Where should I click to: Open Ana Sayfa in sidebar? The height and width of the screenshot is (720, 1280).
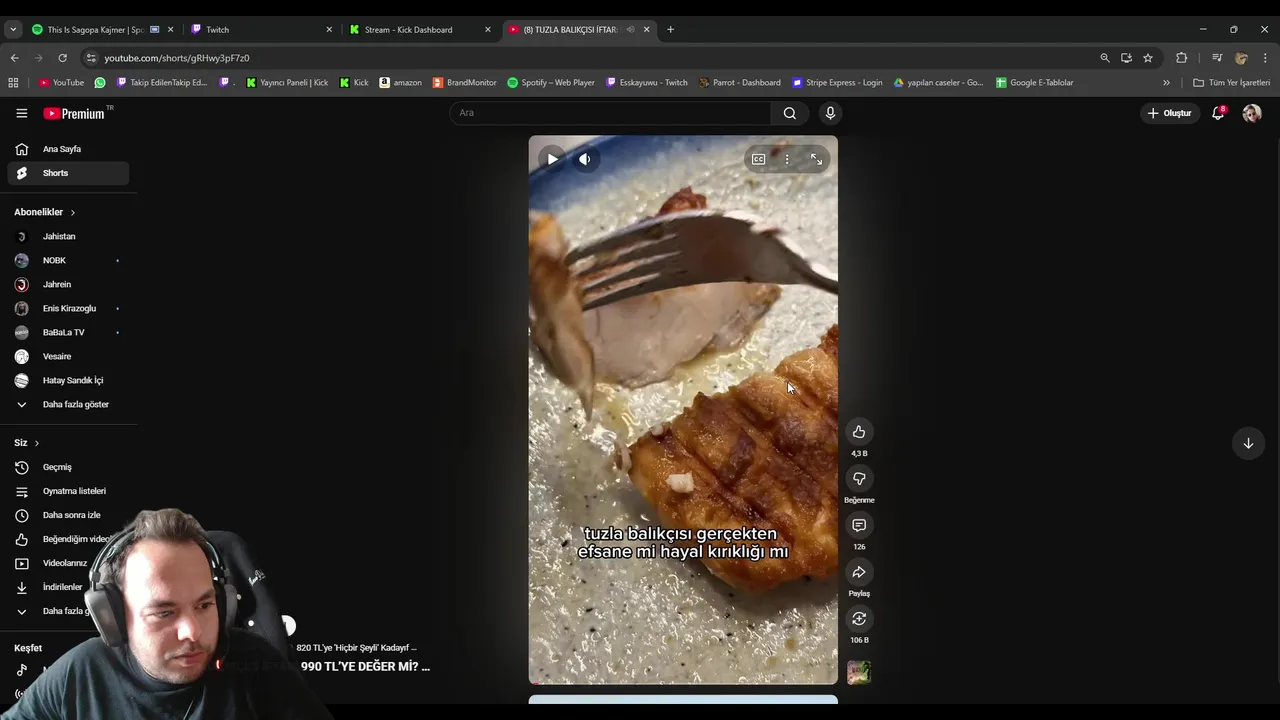pos(68,149)
